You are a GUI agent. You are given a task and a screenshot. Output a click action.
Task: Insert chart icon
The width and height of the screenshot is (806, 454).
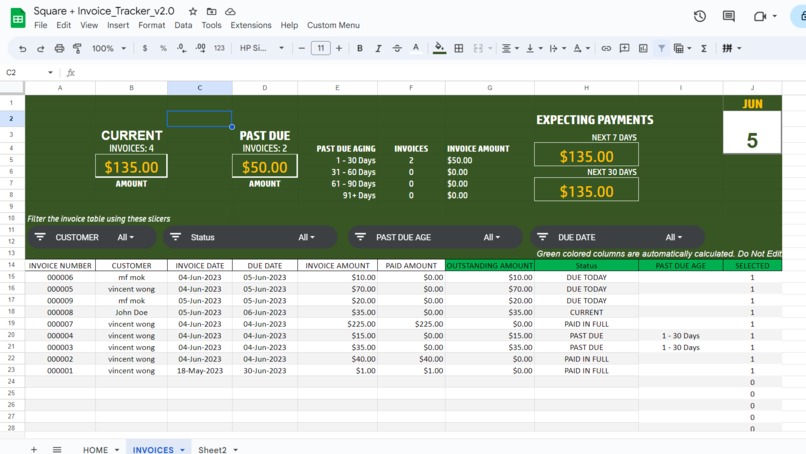tap(643, 48)
